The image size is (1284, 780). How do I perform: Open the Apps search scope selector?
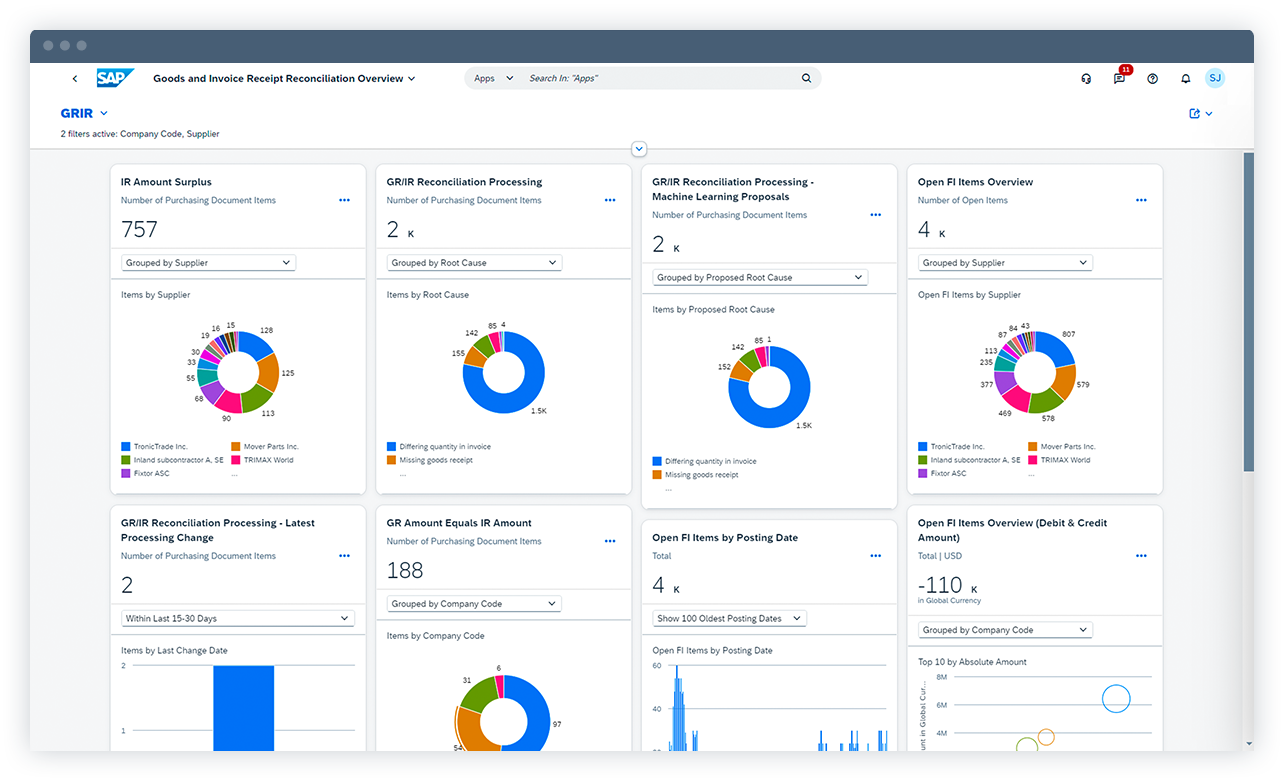coord(493,78)
